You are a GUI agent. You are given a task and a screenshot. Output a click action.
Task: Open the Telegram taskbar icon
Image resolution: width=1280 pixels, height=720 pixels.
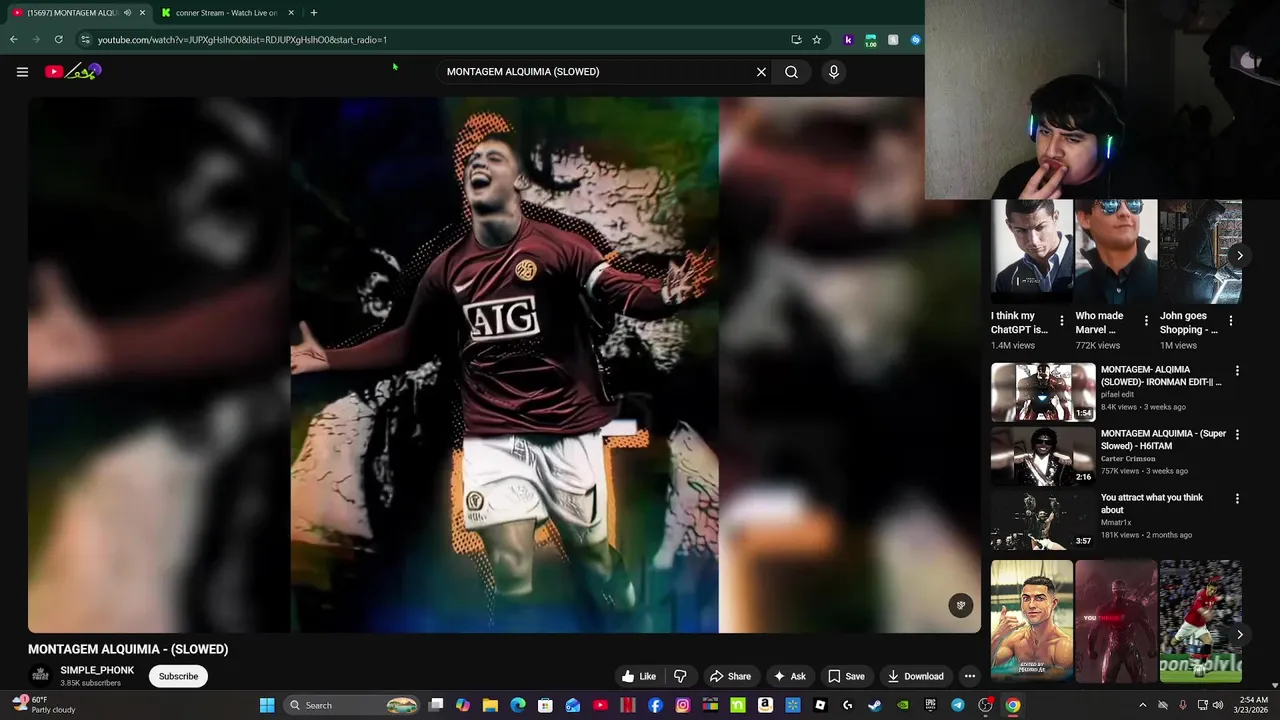click(957, 705)
